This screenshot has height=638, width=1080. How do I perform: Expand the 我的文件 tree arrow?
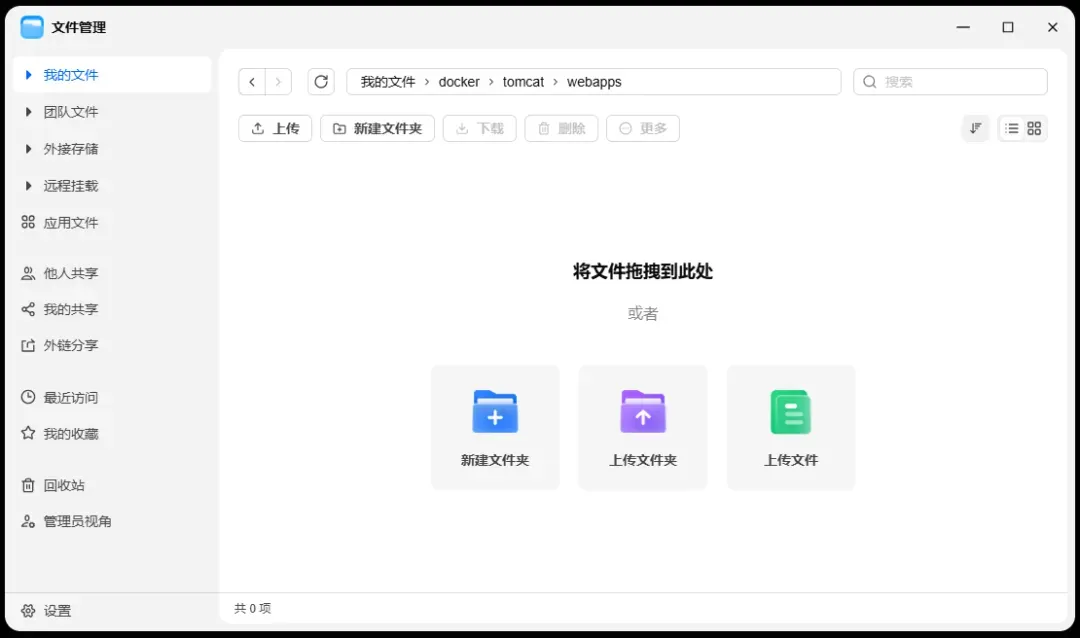point(28,74)
